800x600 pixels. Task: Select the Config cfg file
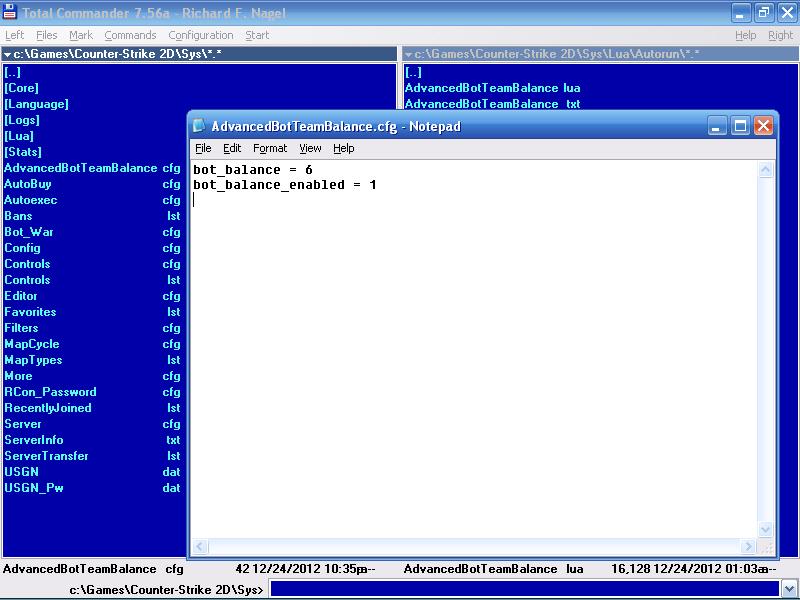click(92, 248)
